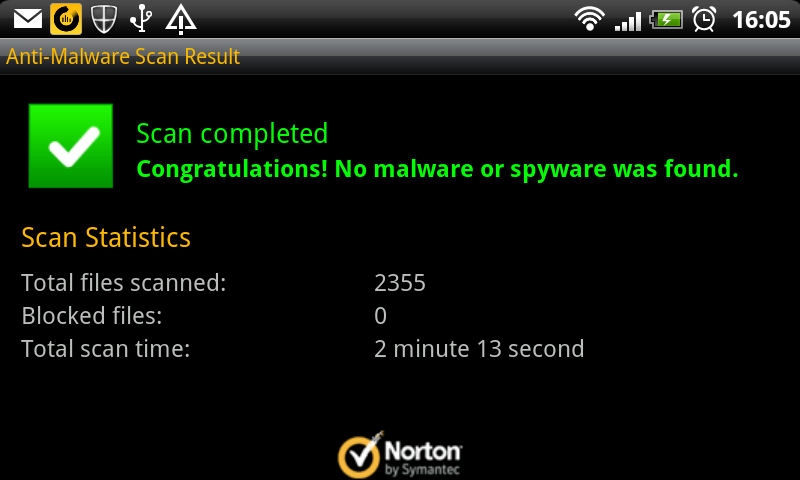Tap the green checkmark box

point(70,146)
